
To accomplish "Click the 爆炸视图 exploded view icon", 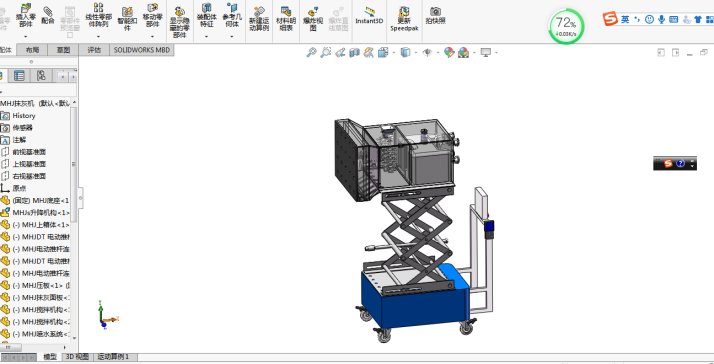I will 313,19.
